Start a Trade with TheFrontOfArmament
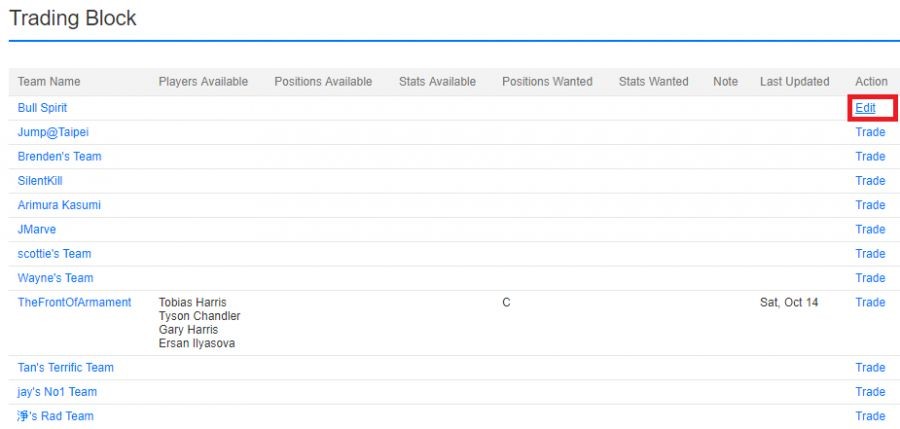Image resolution: width=900 pixels, height=429 pixels. tap(870, 302)
